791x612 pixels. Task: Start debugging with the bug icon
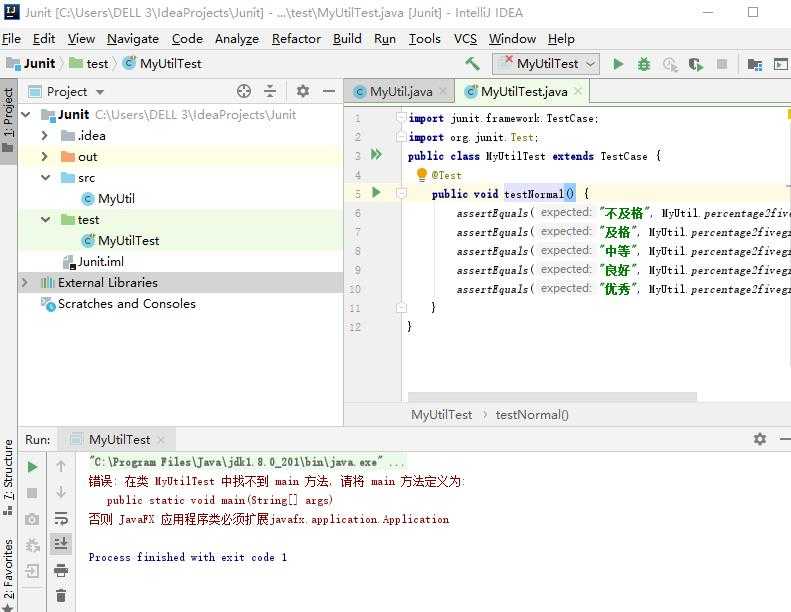coord(644,64)
